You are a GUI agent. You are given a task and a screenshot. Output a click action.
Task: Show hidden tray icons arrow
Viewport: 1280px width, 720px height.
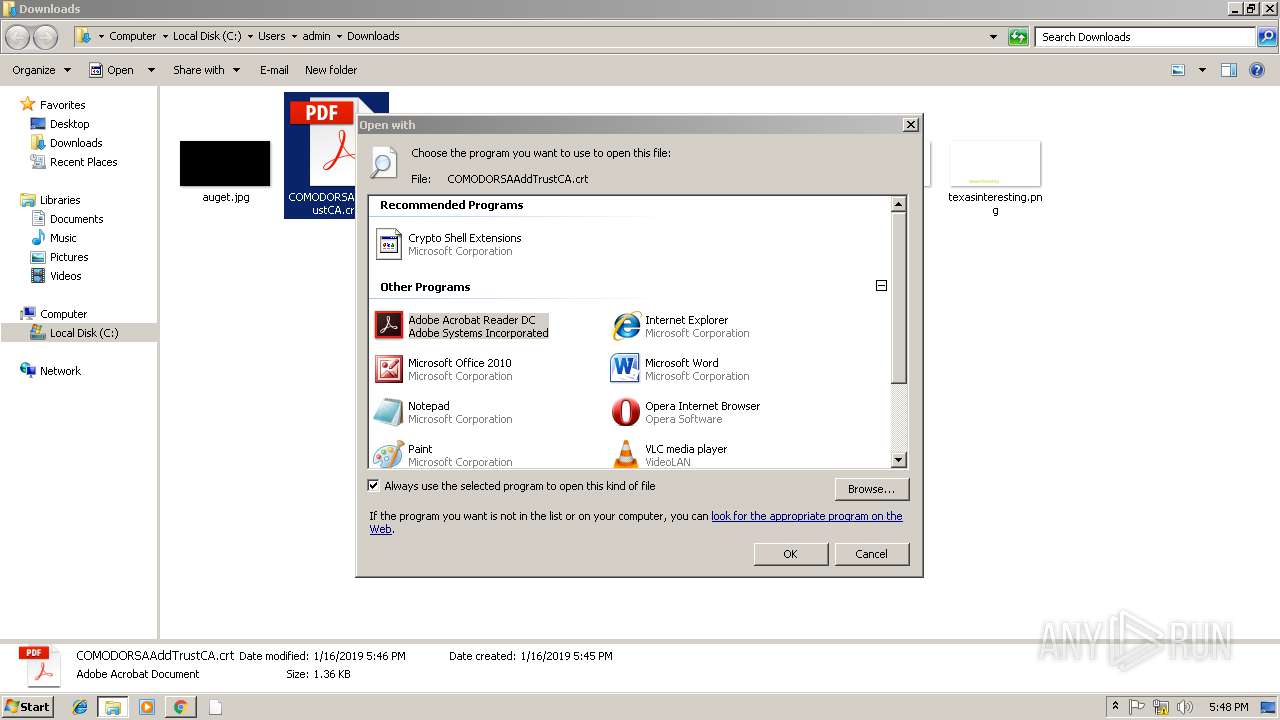(x=1116, y=707)
